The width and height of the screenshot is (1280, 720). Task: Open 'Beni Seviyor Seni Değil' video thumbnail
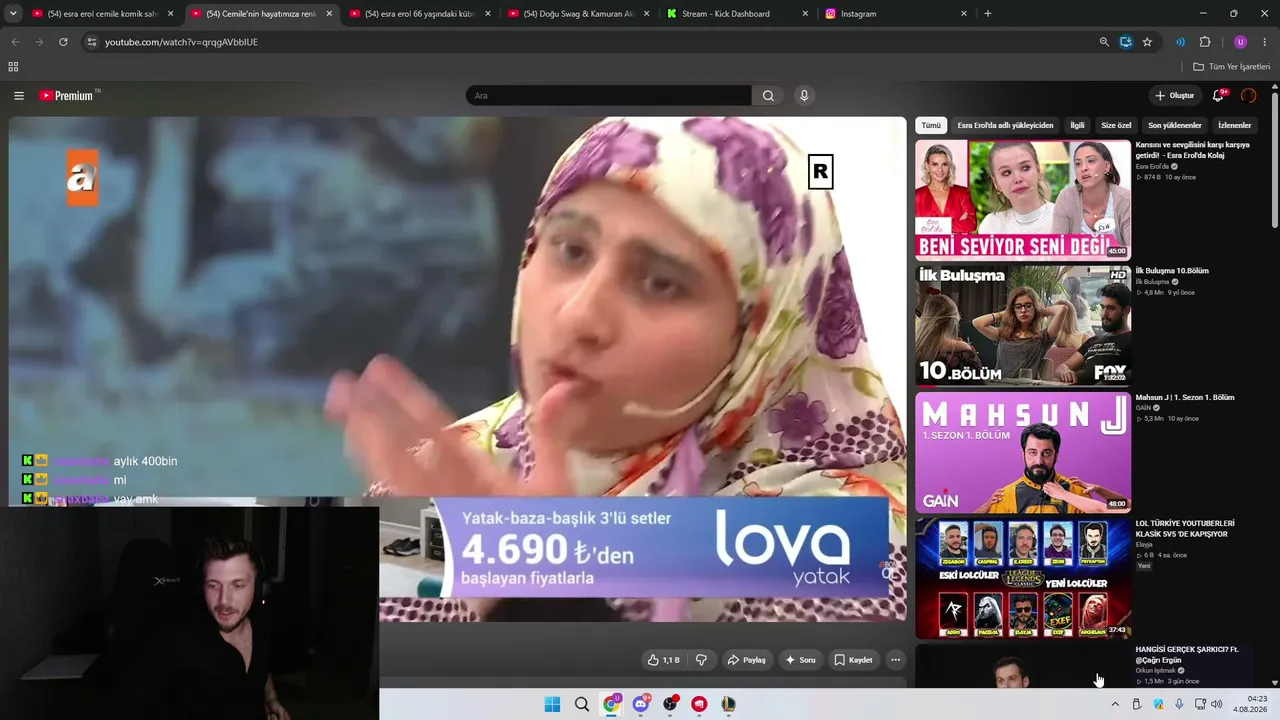pyautogui.click(x=1023, y=200)
